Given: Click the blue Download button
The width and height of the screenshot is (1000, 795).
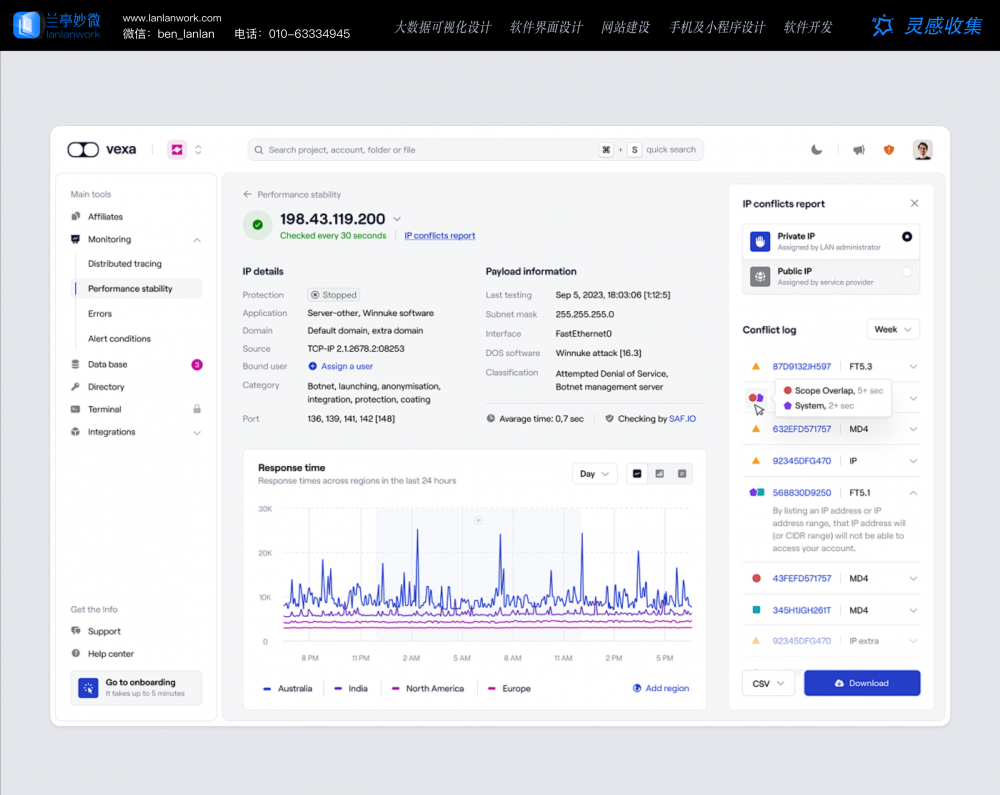Looking at the screenshot, I should pyautogui.click(x=861, y=683).
